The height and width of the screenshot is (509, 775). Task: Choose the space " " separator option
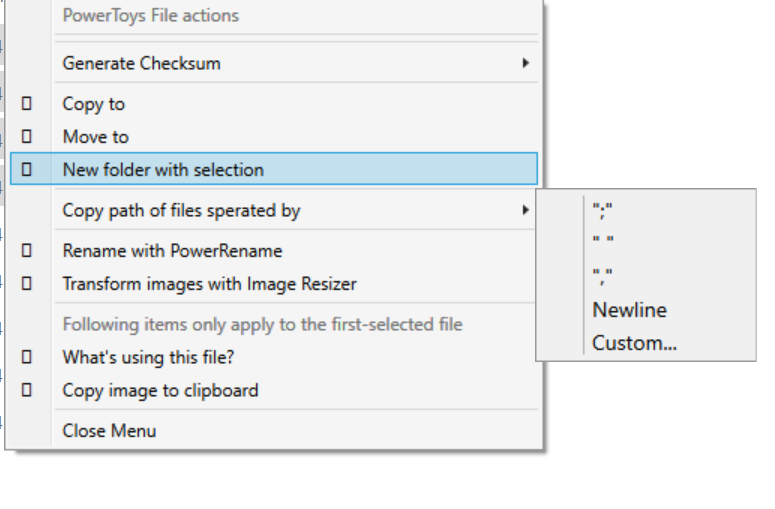[x=602, y=242]
